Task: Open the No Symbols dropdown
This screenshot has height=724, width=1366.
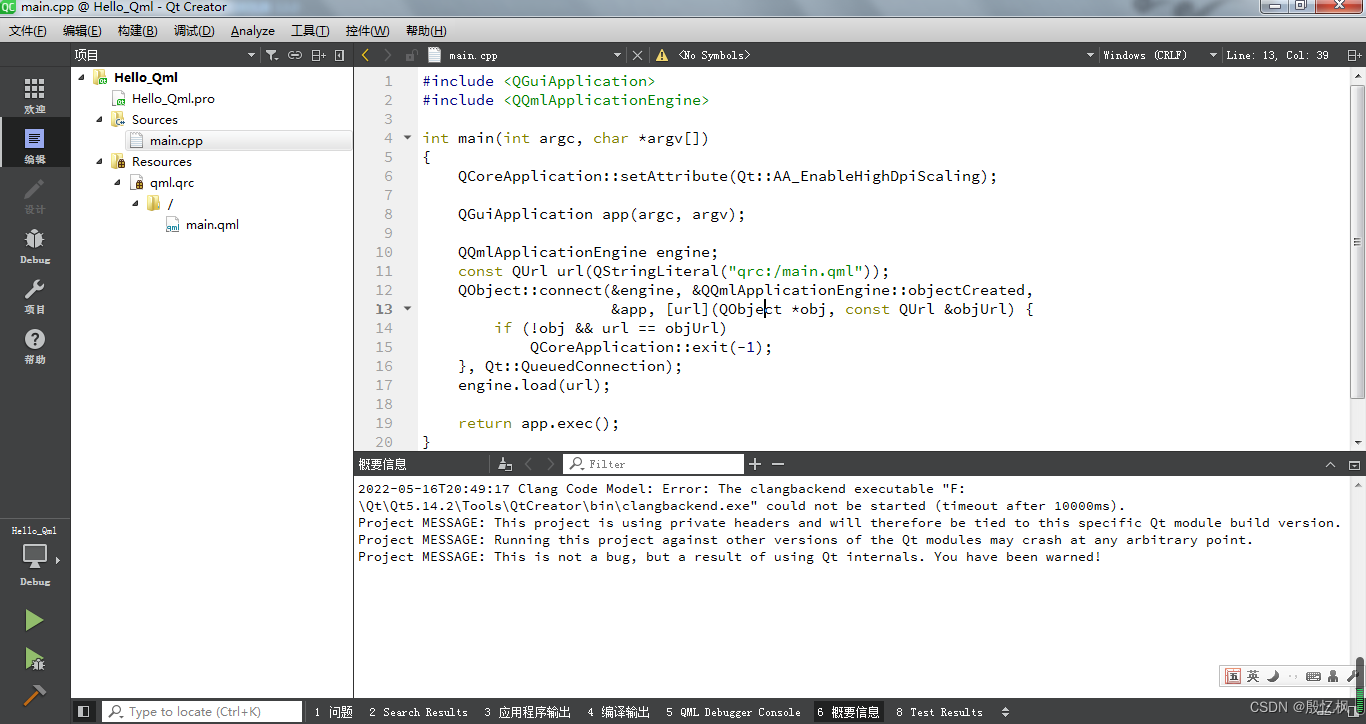Action: click(885, 55)
